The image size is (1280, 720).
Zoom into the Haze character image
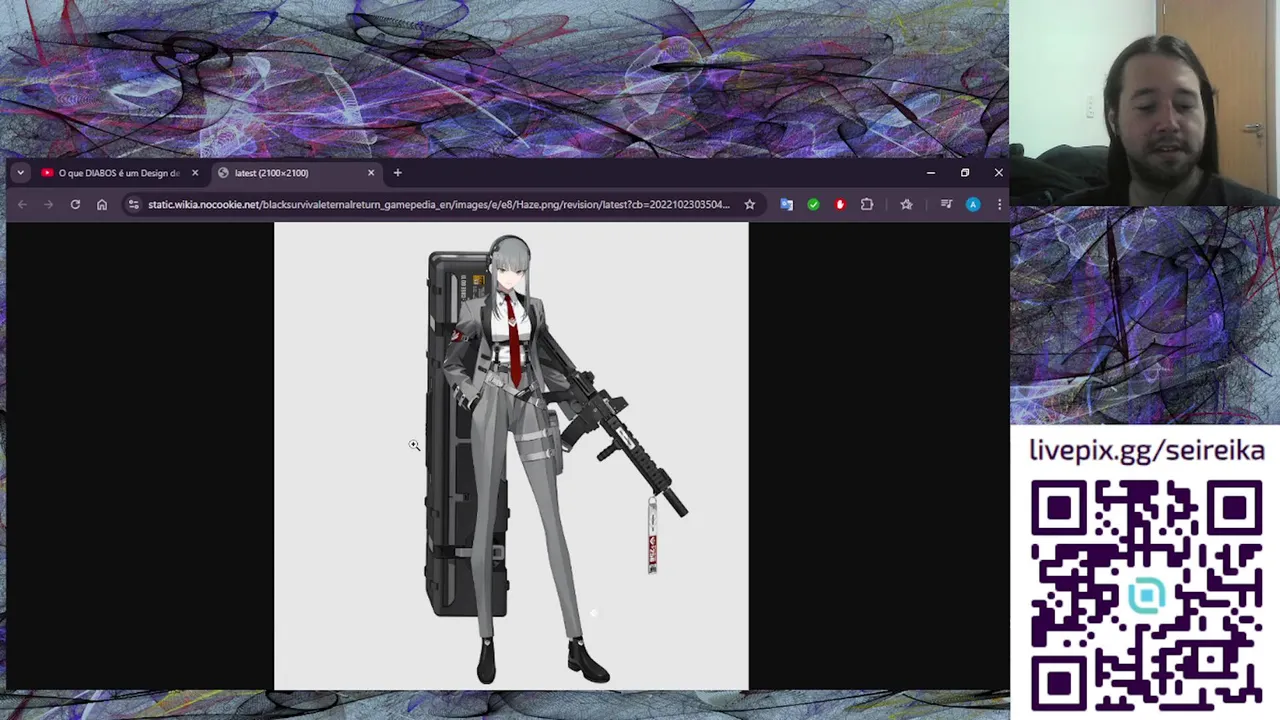click(511, 456)
